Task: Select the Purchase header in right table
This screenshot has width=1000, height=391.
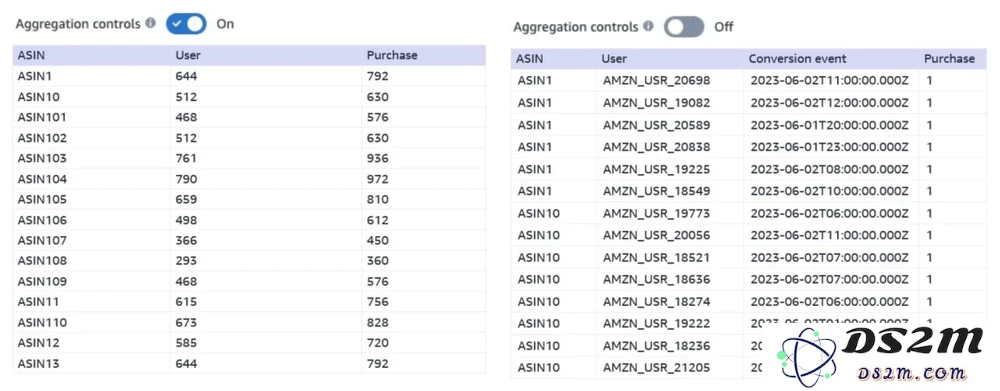Action: click(x=949, y=59)
